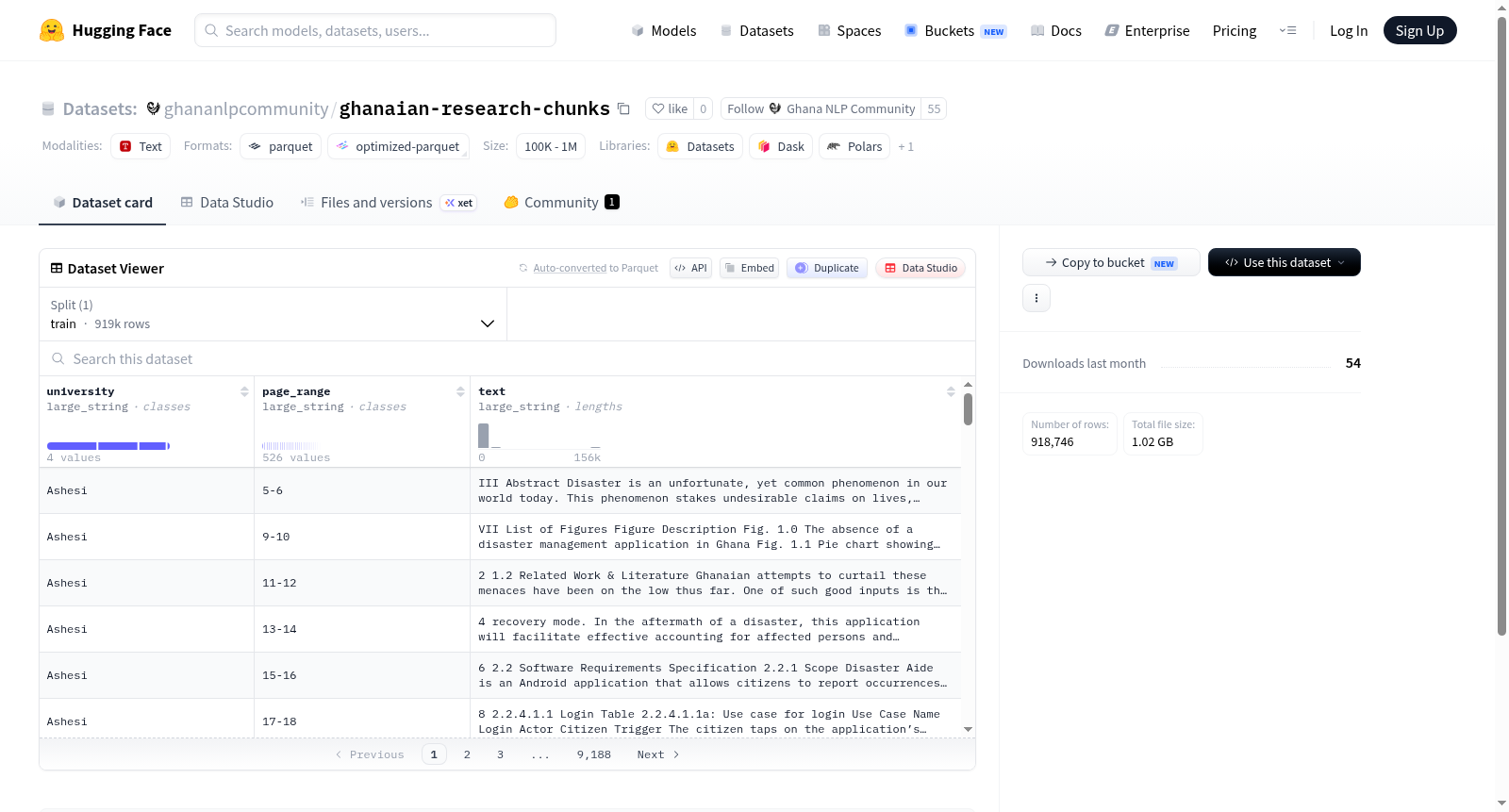Screen dimensions: 1509x812
Task: Copy dataset name with copy icon
Action: pos(623,108)
